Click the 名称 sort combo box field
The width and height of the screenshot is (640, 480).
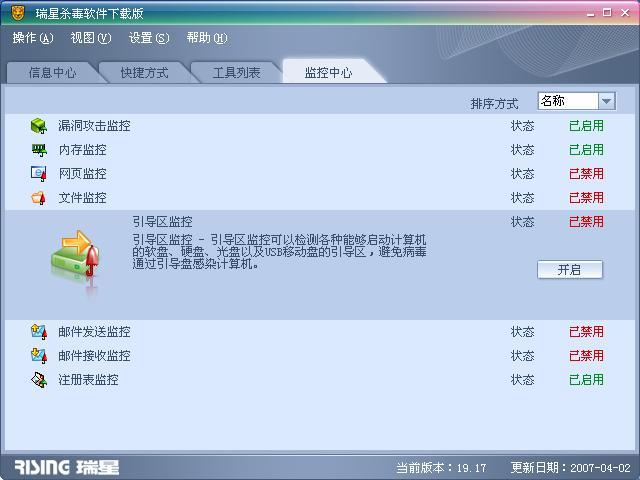click(576, 101)
